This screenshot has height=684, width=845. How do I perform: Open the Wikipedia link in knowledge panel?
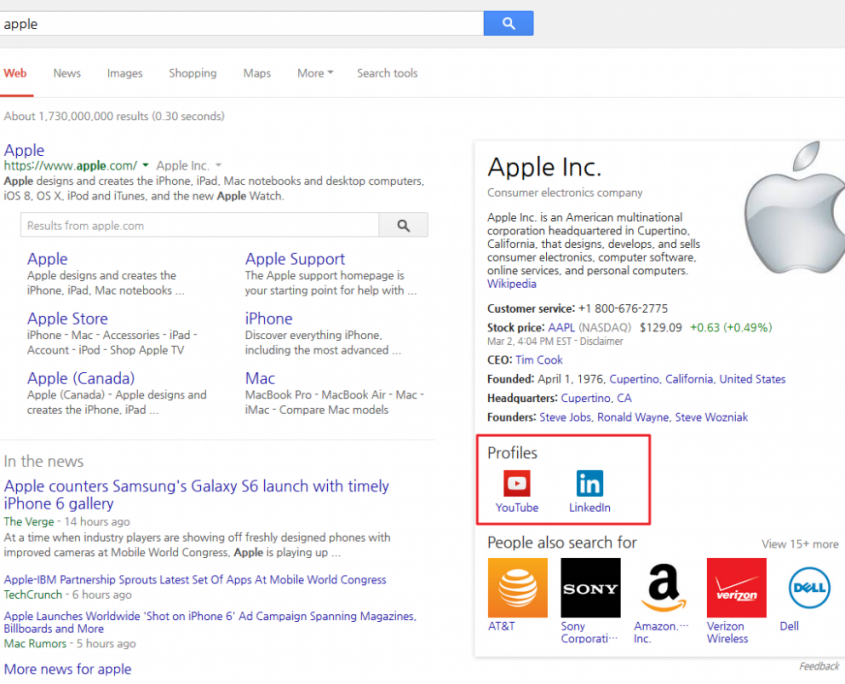point(511,284)
